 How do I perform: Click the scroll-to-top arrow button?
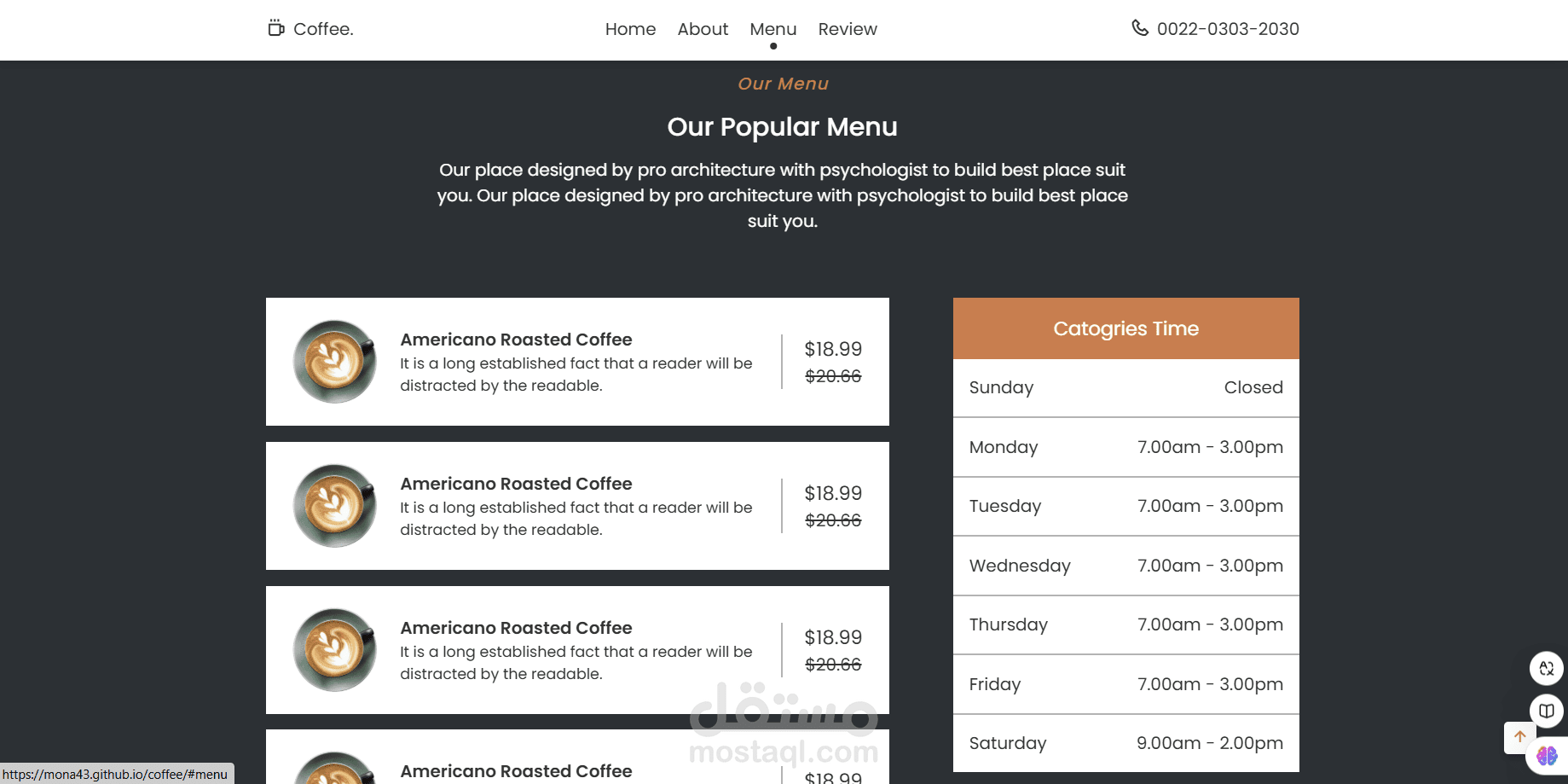[x=1519, y=737]
